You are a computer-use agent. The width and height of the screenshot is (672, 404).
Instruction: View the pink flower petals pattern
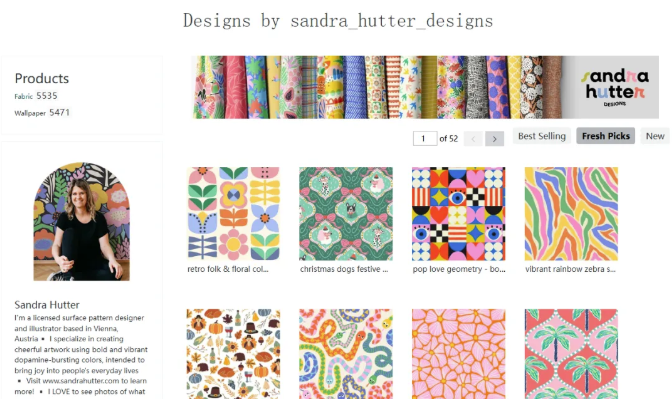(459, 354)
